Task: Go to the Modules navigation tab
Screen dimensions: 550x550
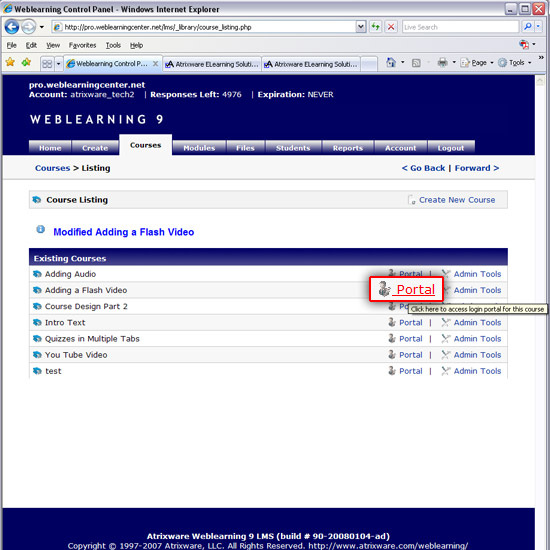Action: [199, 148]
